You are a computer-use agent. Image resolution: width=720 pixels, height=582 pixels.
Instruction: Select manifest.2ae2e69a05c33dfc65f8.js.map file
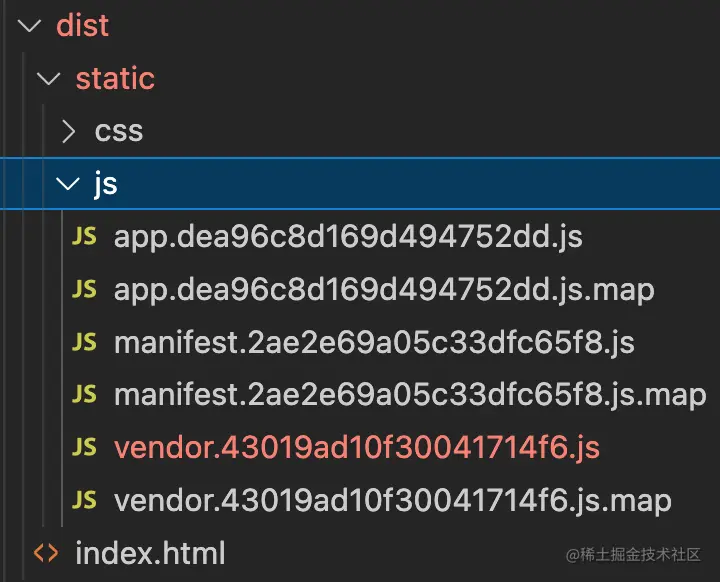[410, 395]
